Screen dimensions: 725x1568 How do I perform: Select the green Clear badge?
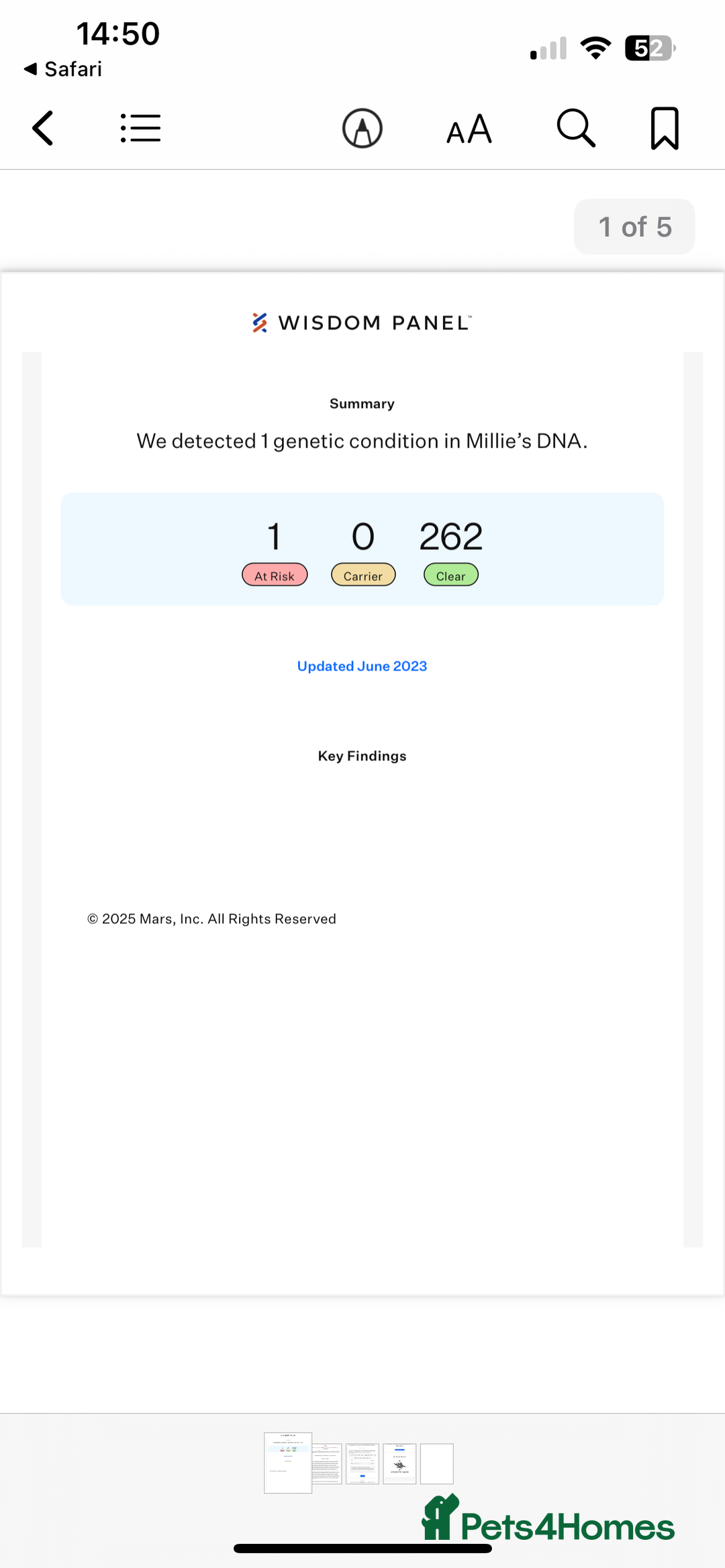pyautogui.click(x=451, y=575)
